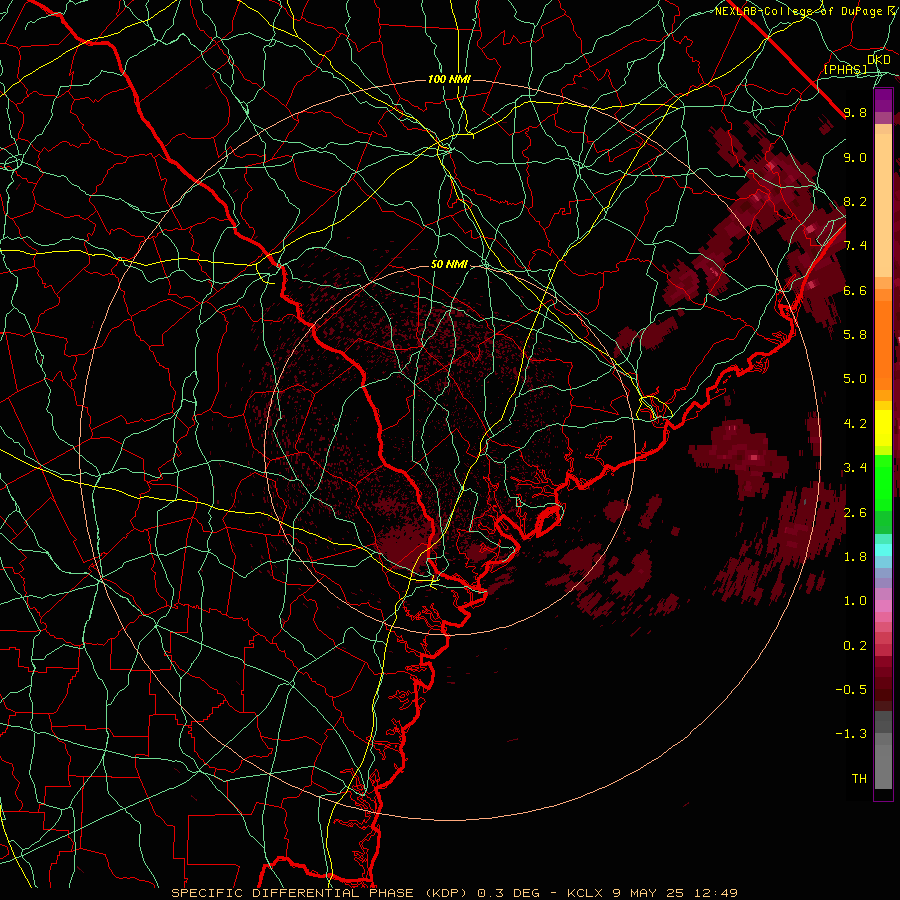Click the 9.8 value on the color scale
The height and width of the screenshot is (900, 900).
pos(855,112)
